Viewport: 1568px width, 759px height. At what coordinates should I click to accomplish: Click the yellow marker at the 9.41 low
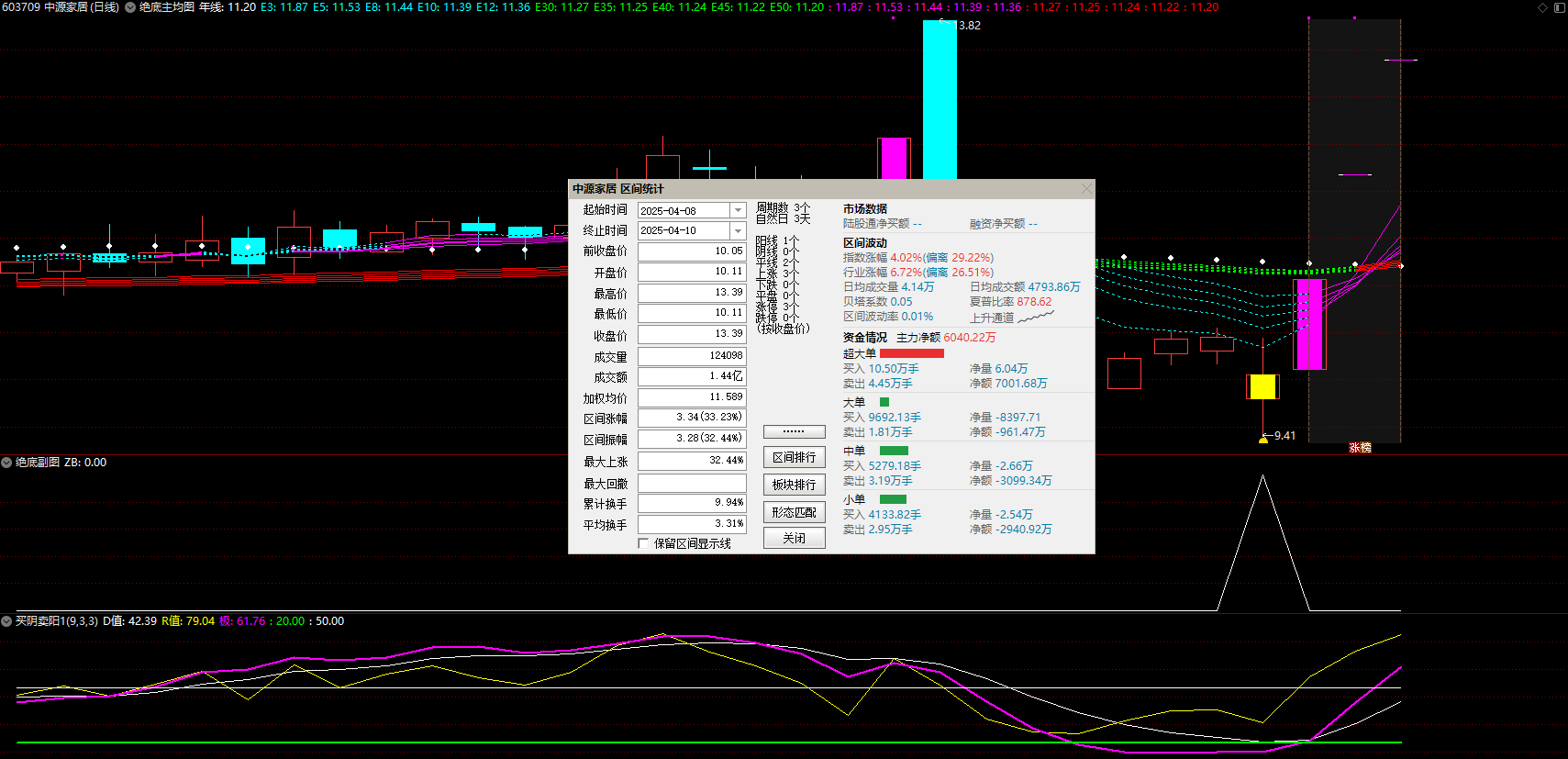1263,440
